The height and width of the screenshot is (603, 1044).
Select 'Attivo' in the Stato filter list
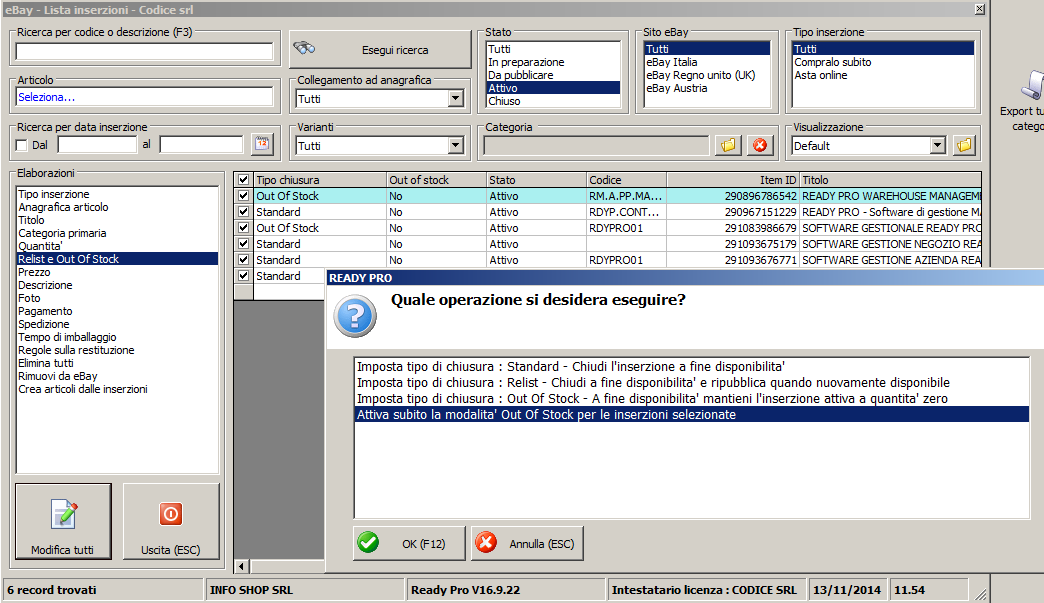(553, 88)
